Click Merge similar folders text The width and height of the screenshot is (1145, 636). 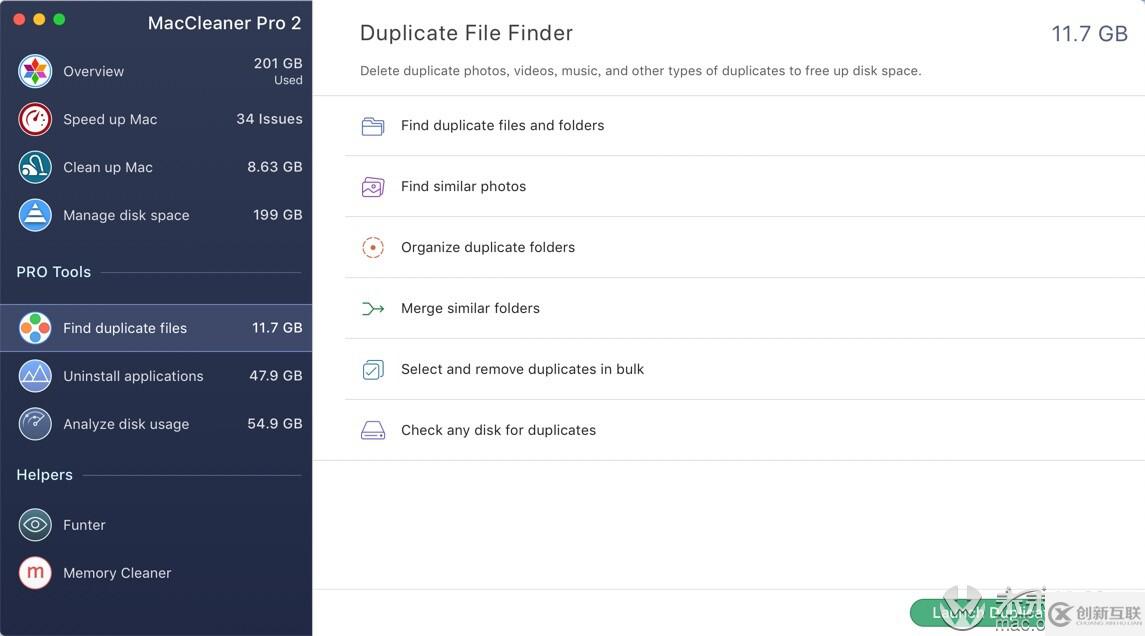470,308
